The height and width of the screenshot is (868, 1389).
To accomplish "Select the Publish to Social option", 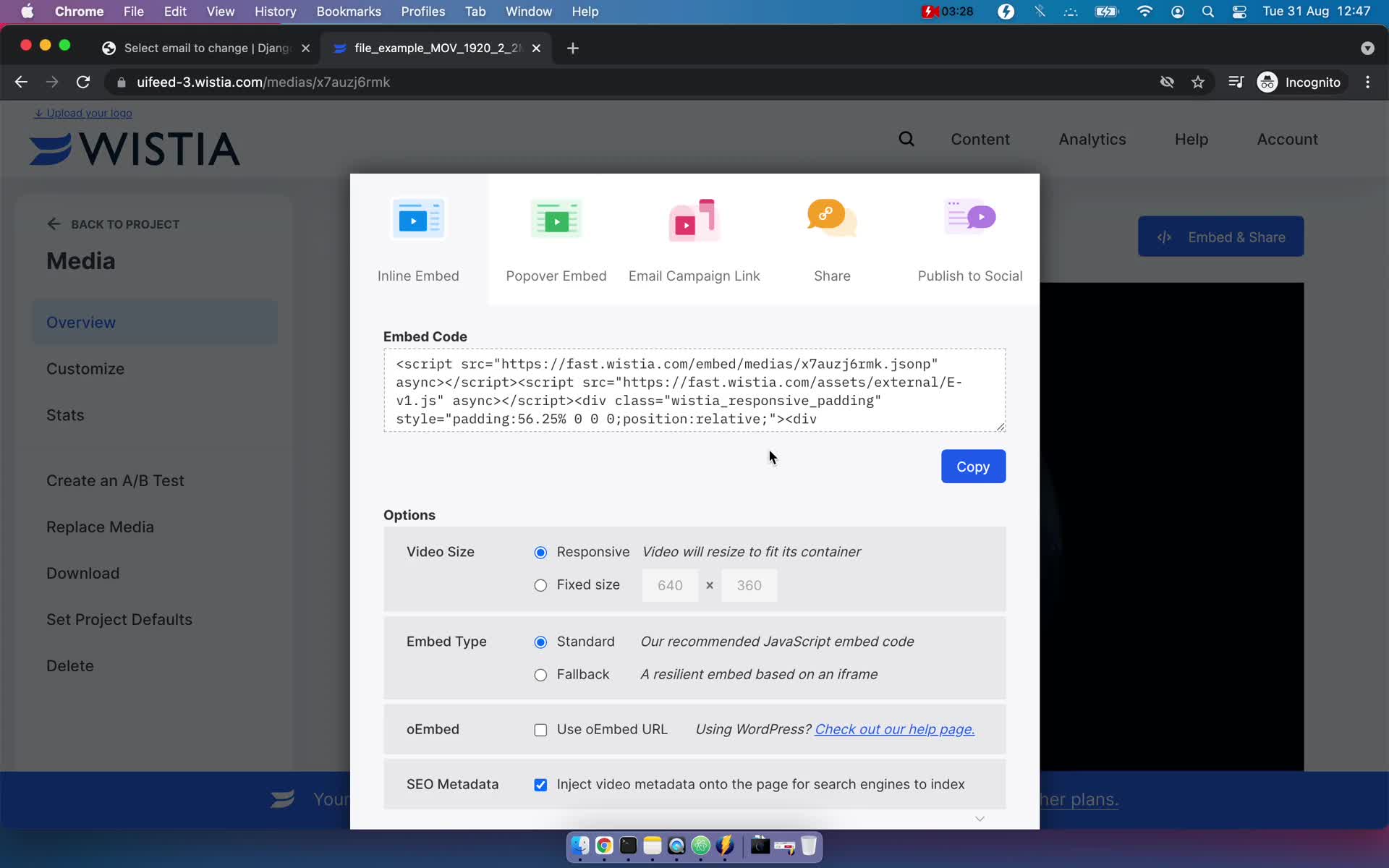I will 969,239.
